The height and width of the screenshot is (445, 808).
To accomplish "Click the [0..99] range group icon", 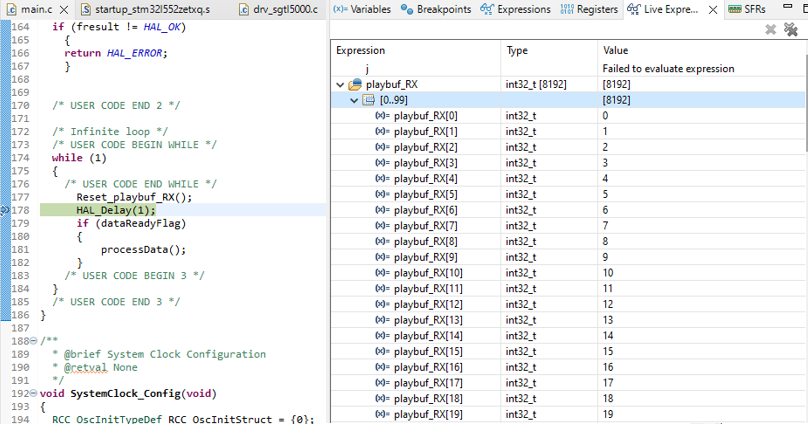I will [368, 100].
